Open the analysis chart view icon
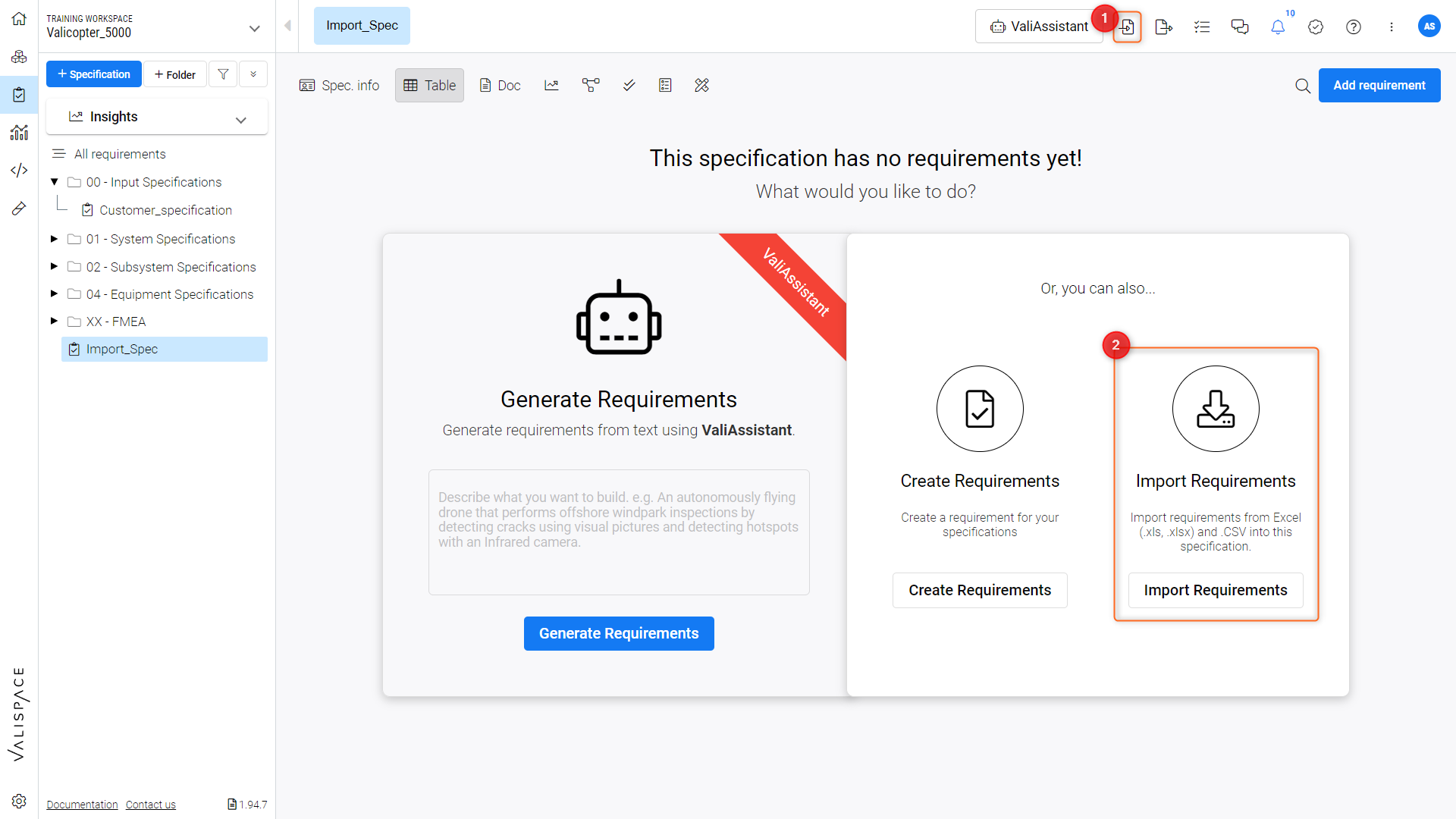Image resolution: width=1456 pixels, height=819 pixels. (551, 86)
